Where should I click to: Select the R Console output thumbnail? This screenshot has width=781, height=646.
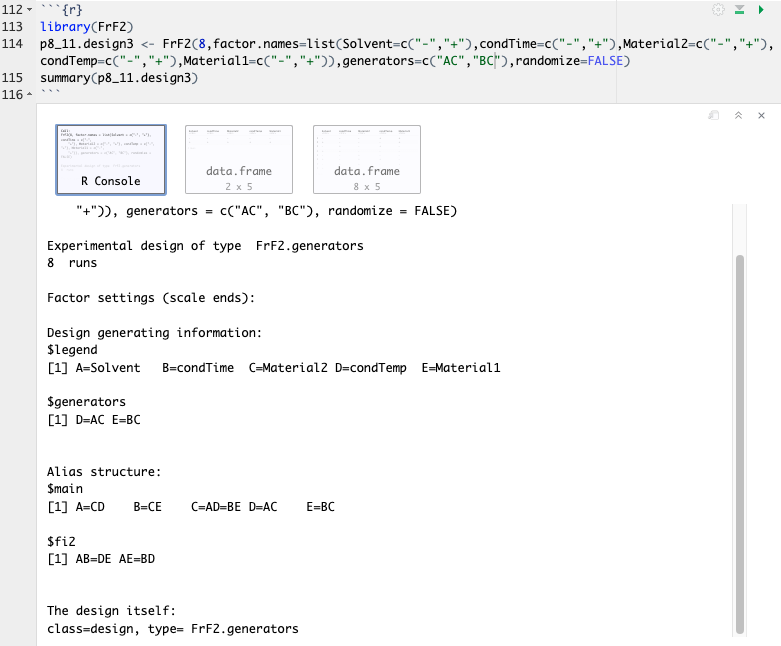[x=111, y=159]
